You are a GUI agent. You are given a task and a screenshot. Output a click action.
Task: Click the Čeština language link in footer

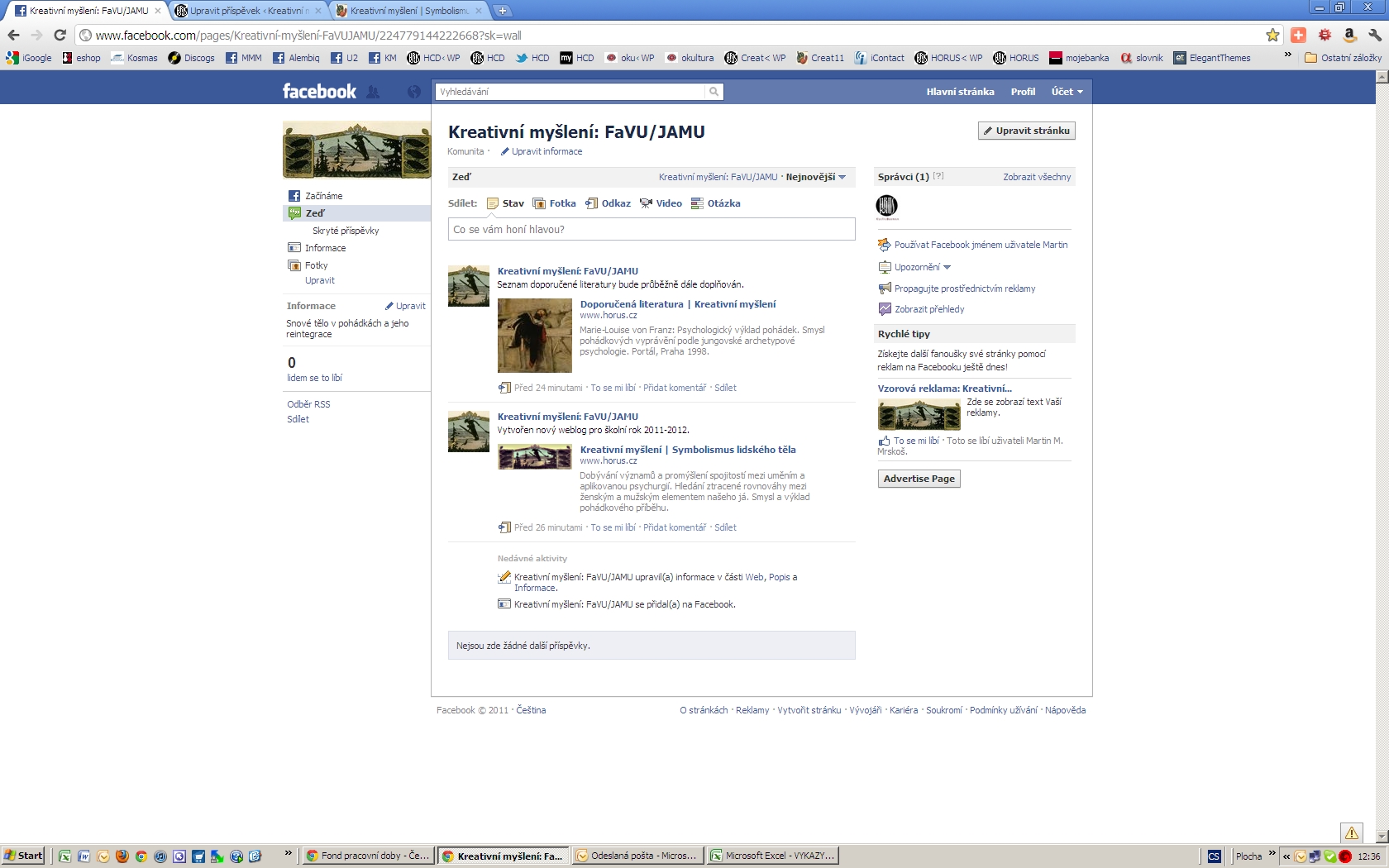pyautogui.click(x=531, y=710)
